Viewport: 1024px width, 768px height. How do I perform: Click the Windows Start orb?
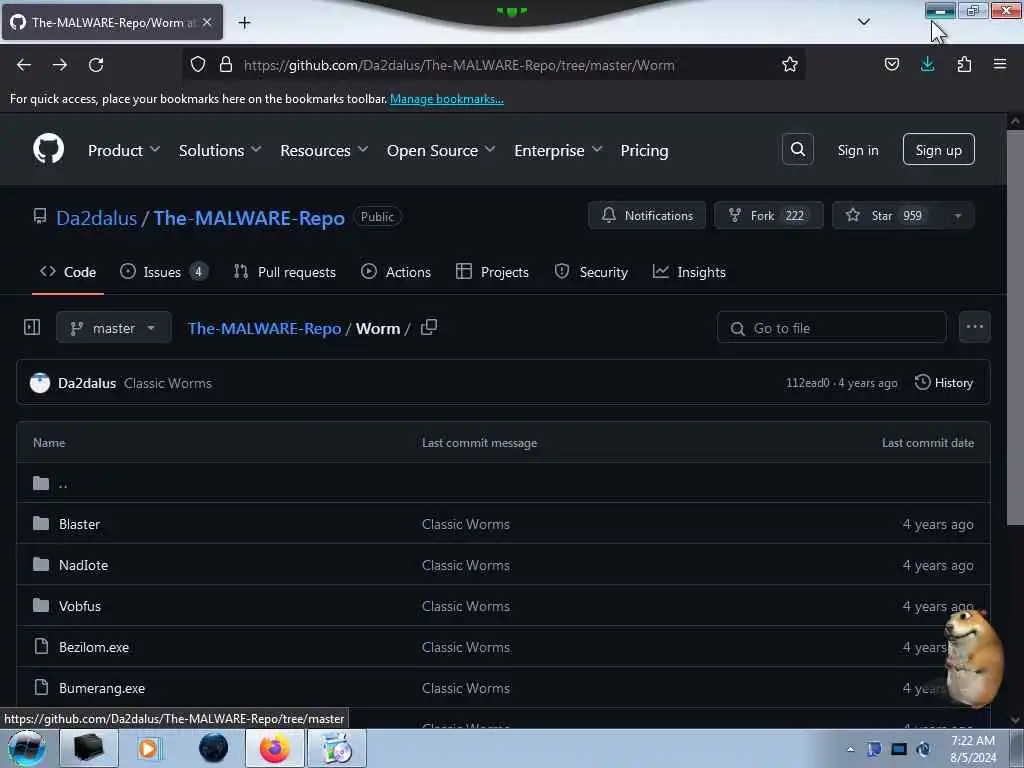pos(27,748)
